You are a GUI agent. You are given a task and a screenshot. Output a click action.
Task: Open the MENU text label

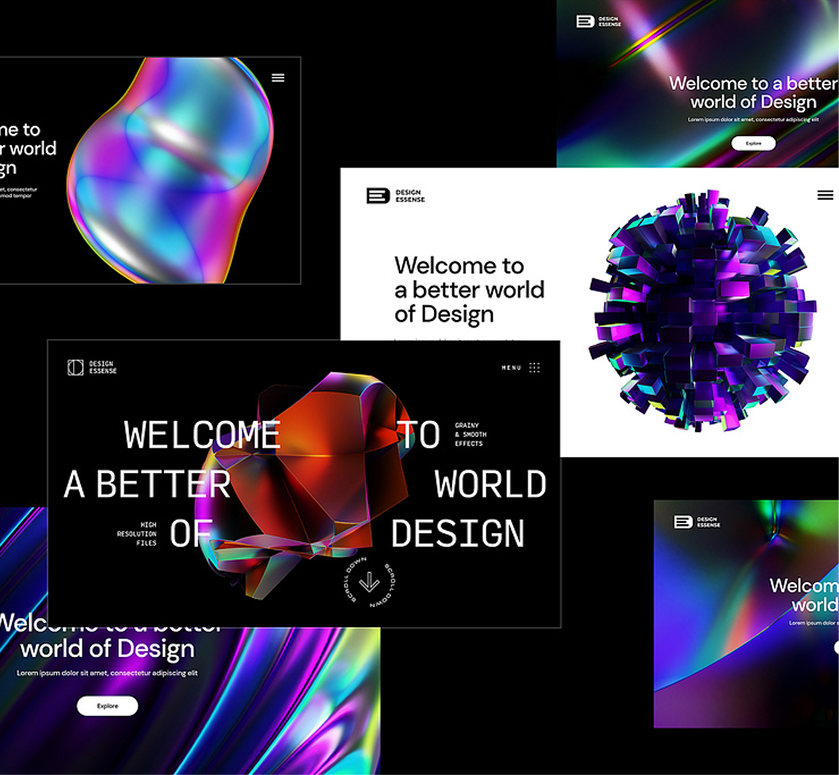click(511, 368)
